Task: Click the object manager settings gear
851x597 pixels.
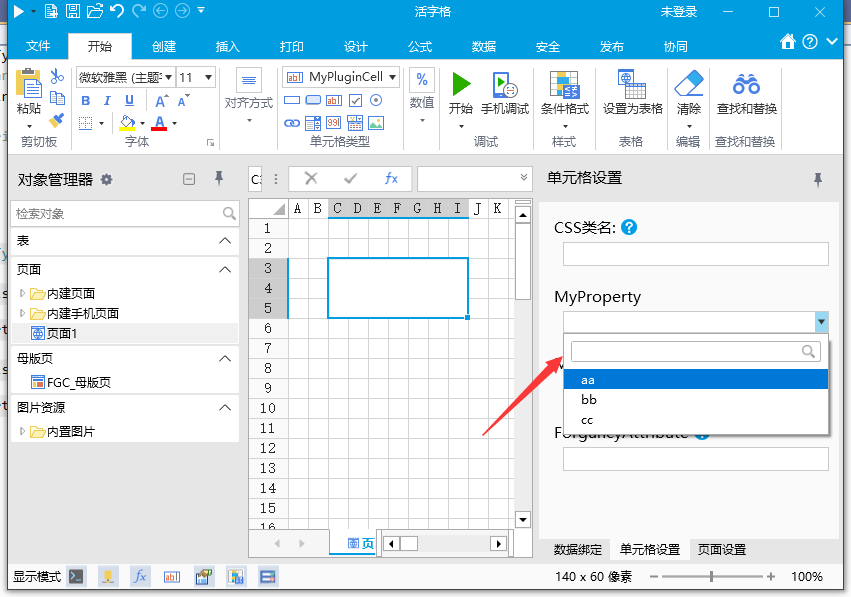Action: coord(106,180)
